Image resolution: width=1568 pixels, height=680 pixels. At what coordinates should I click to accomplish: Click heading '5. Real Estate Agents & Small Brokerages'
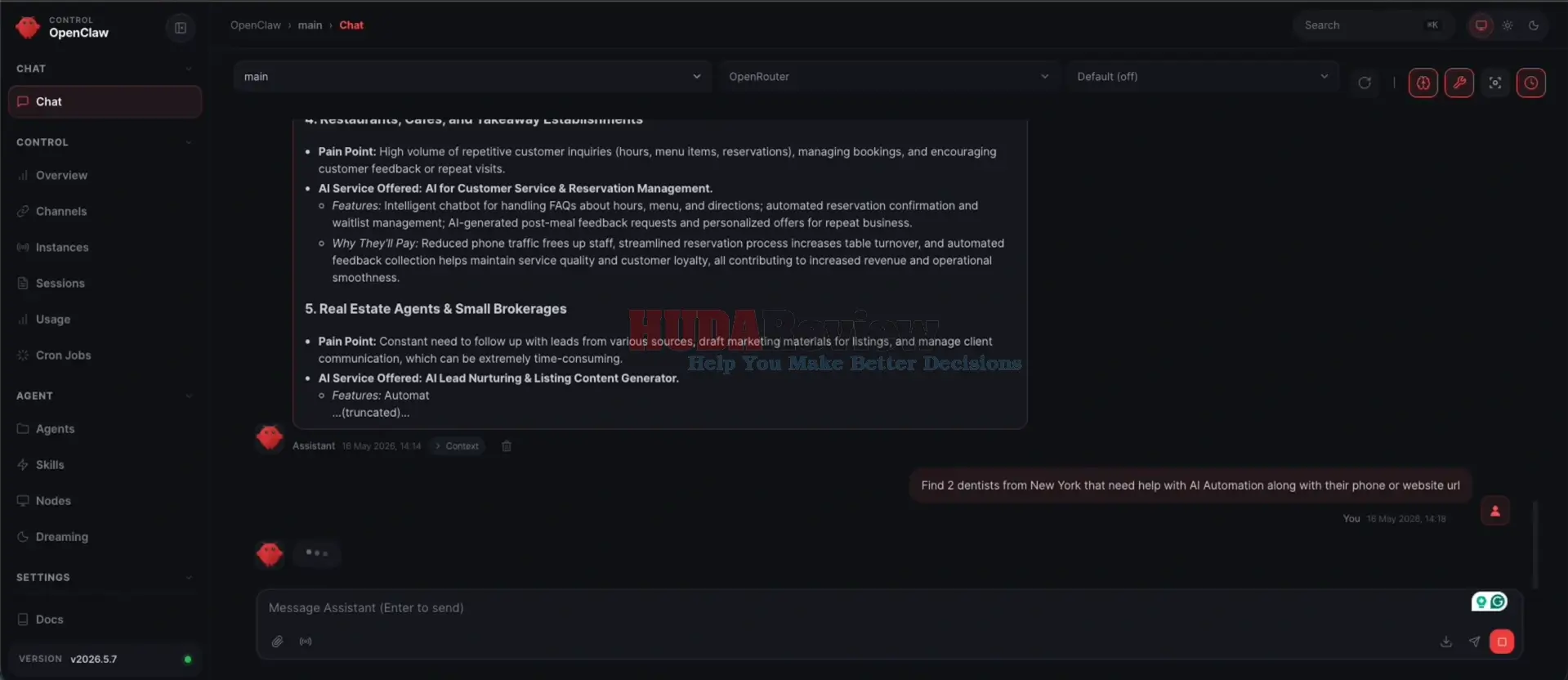click(436, 309)
